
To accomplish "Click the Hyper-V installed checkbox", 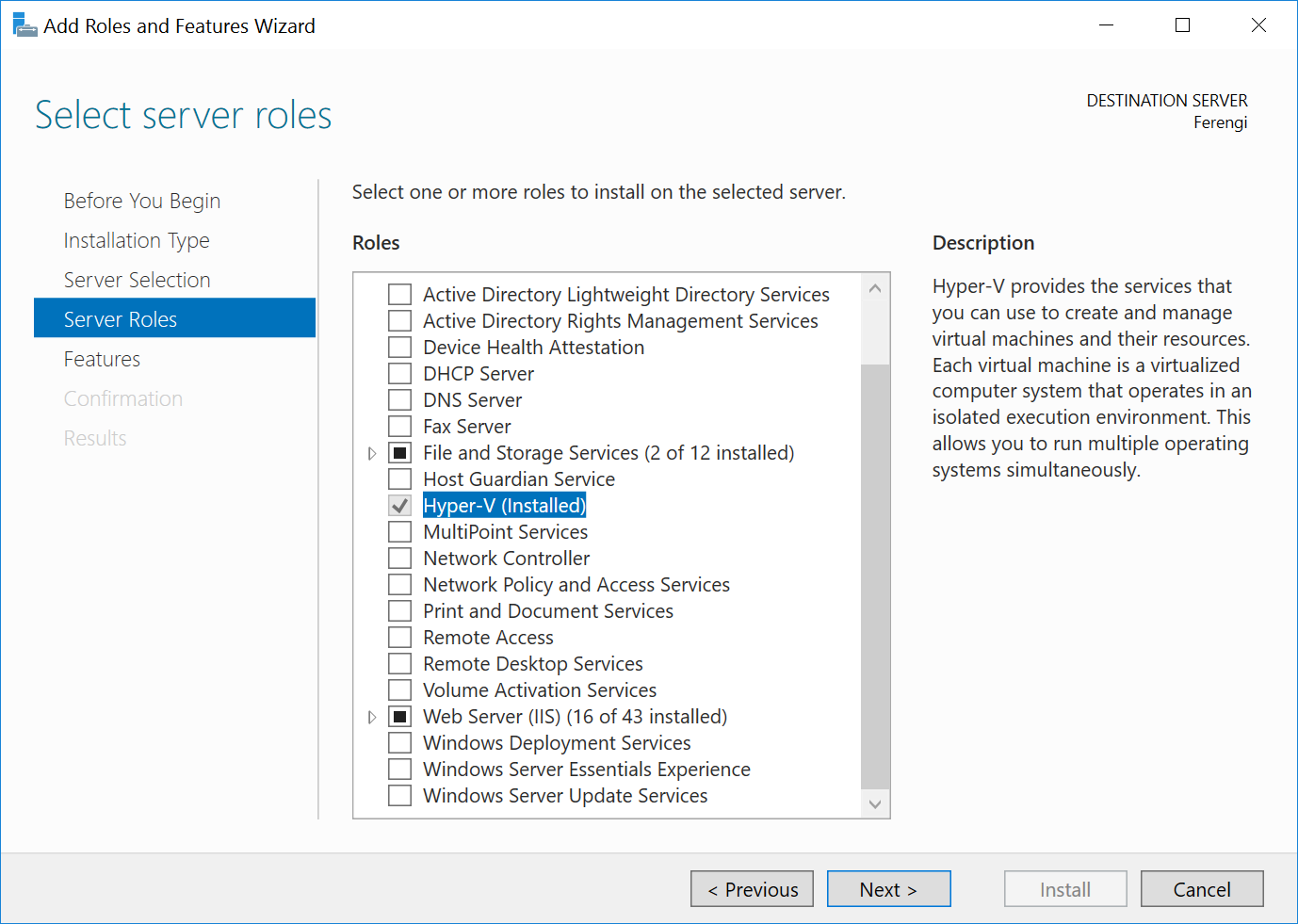I will tap(400, 506).
